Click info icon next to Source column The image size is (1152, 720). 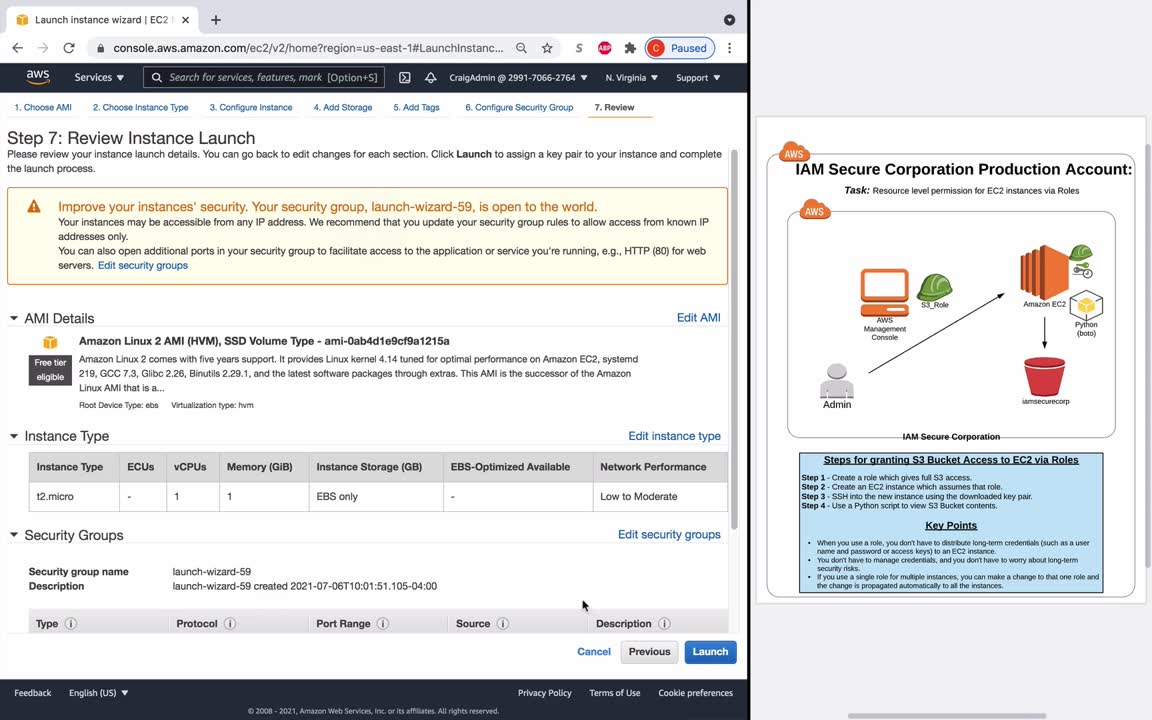tap(503, 623)
